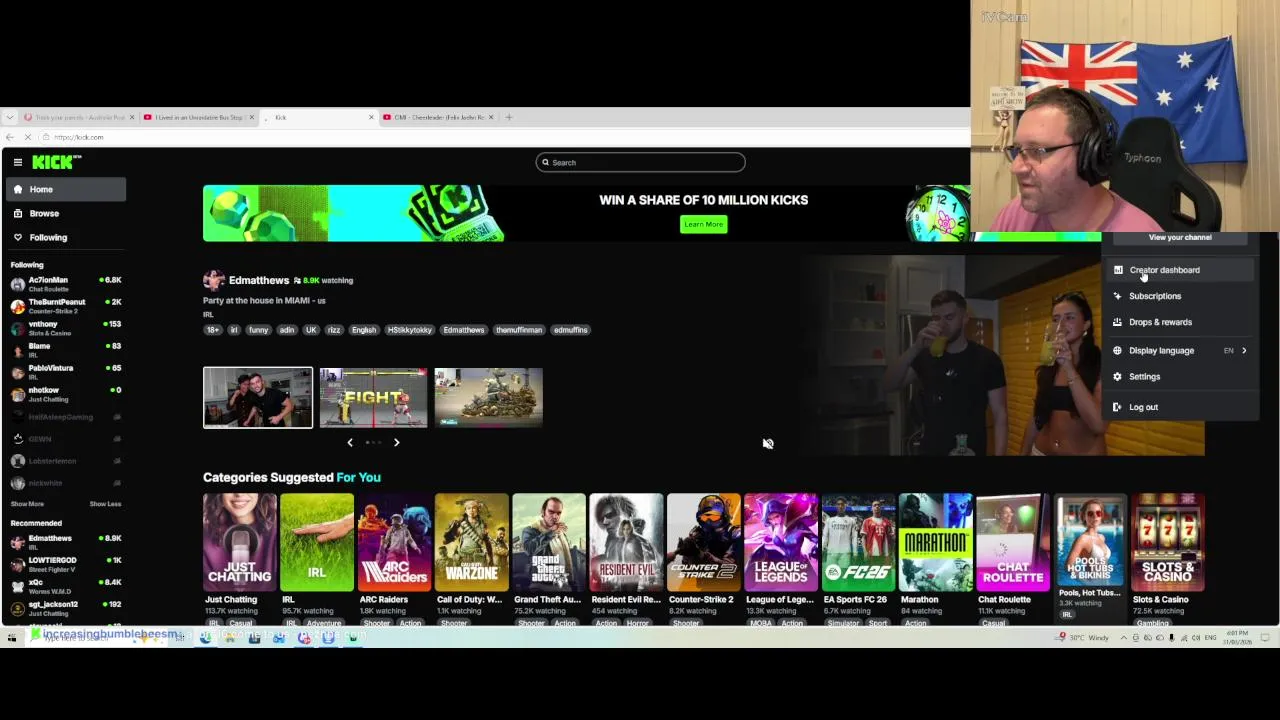Click the Drops & rewards grid icon

tap(1117, 322)
